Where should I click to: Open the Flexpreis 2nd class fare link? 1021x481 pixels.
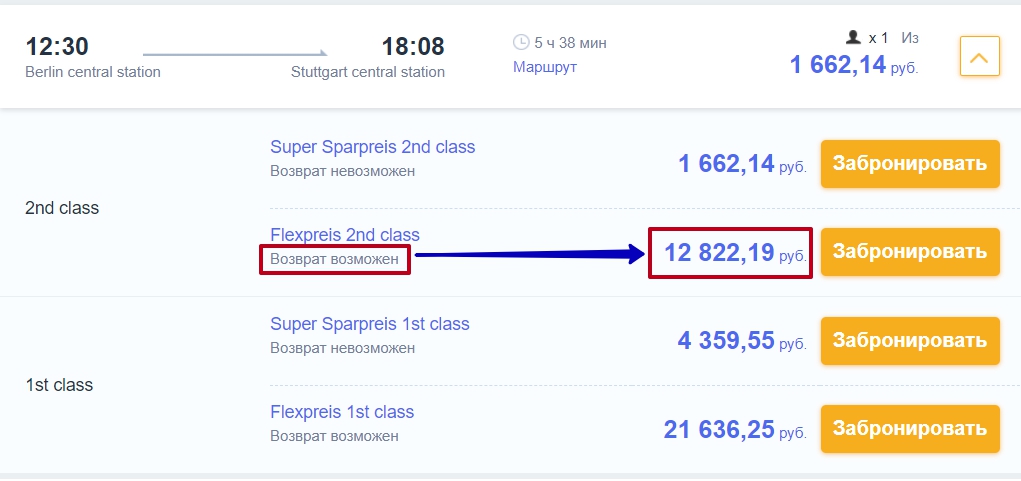click(345, 234)
